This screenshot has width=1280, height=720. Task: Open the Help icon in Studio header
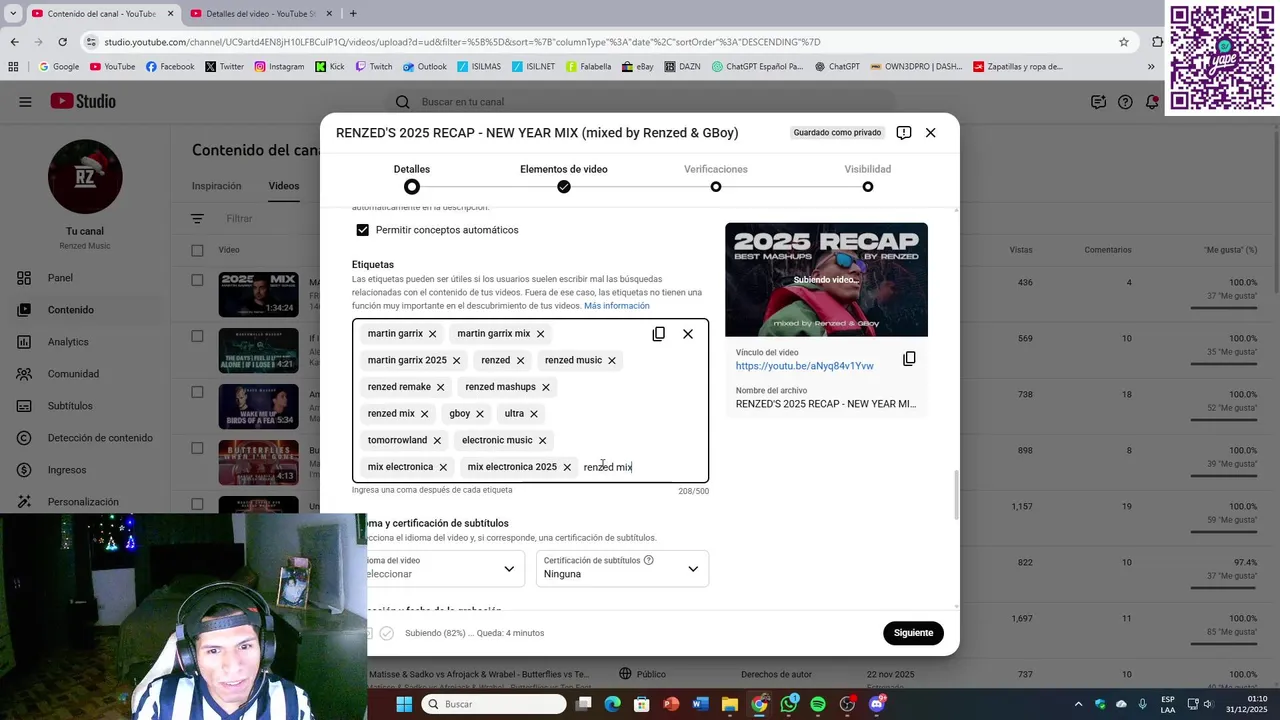[x=1125, y=102]
